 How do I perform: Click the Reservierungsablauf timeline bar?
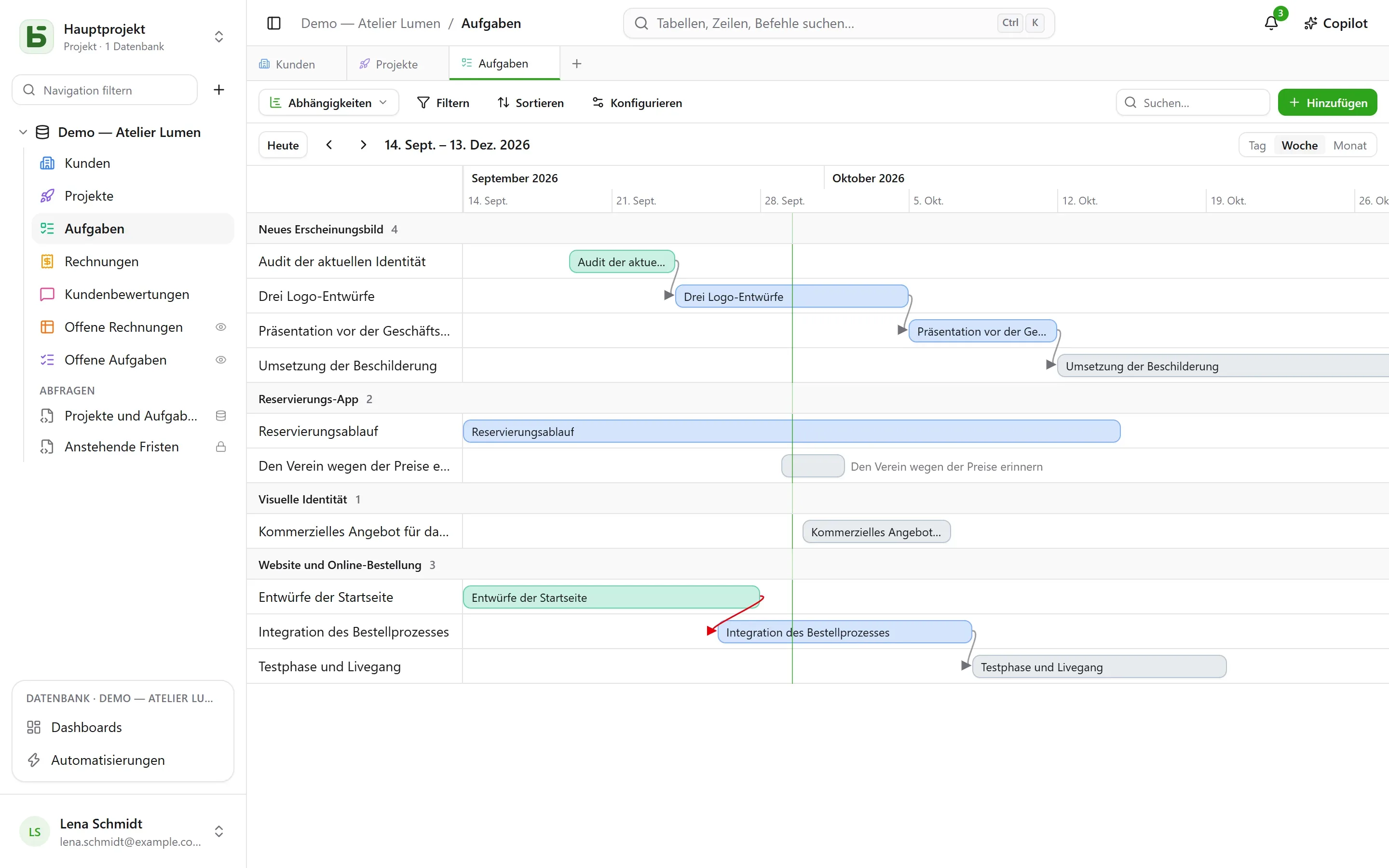(x=791, y=431)
